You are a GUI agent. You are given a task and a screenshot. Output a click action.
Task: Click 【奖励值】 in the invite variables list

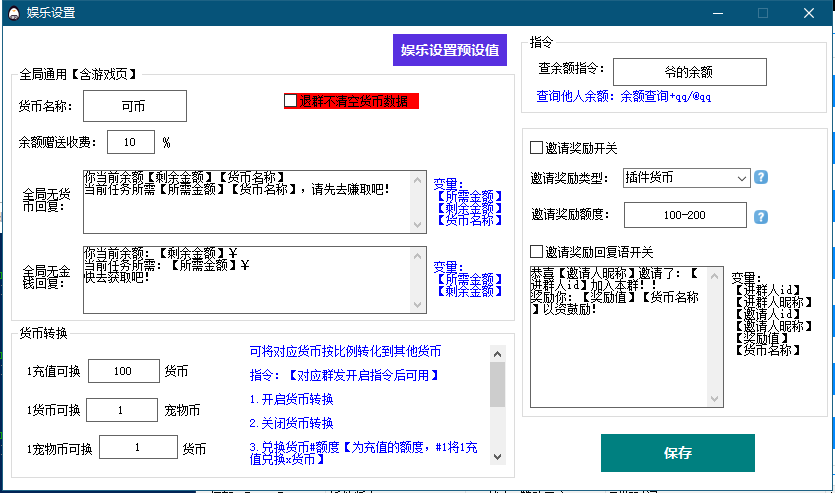(x=762, y=338)
